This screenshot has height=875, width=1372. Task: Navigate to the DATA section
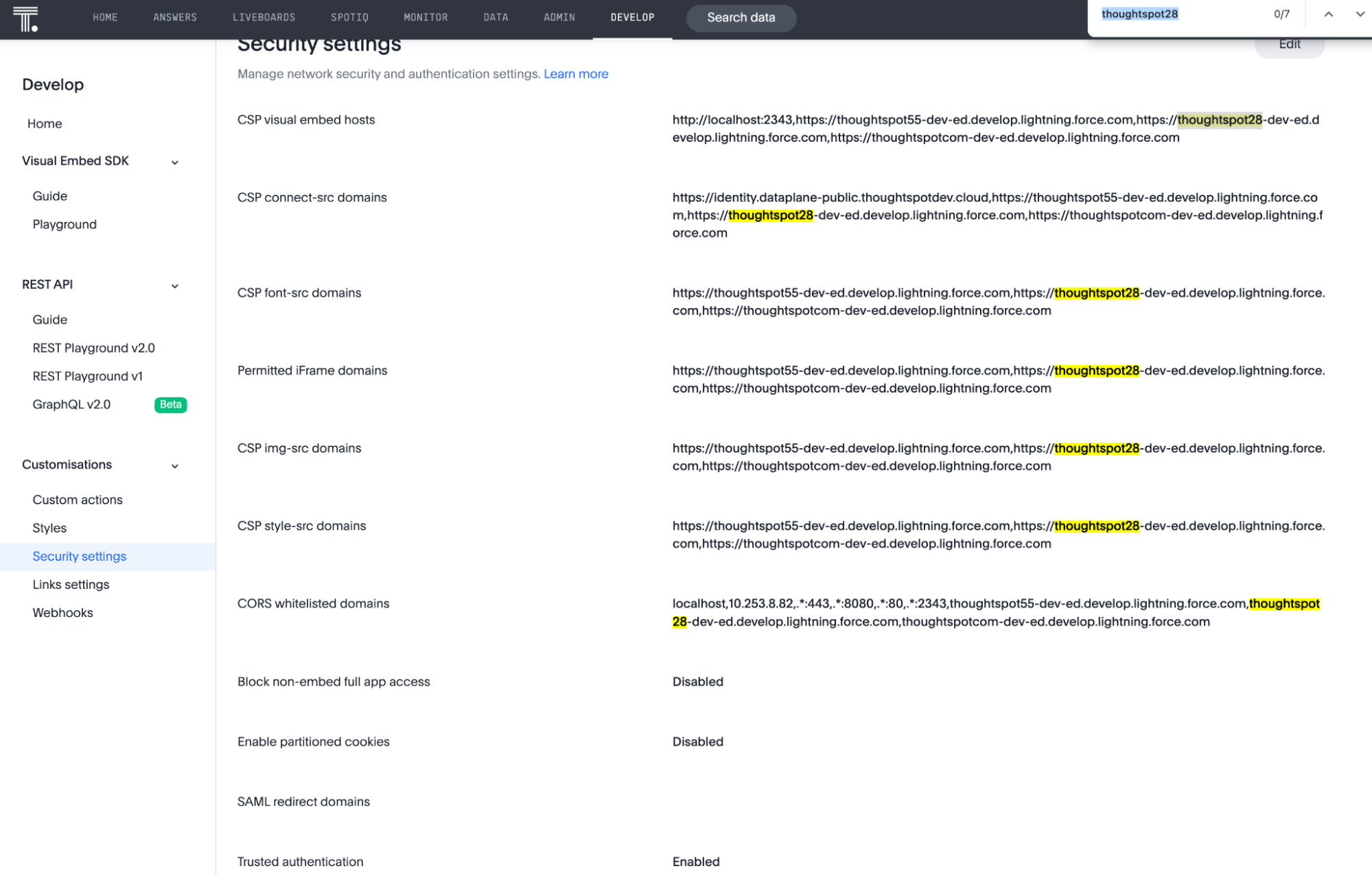[496, 17]
